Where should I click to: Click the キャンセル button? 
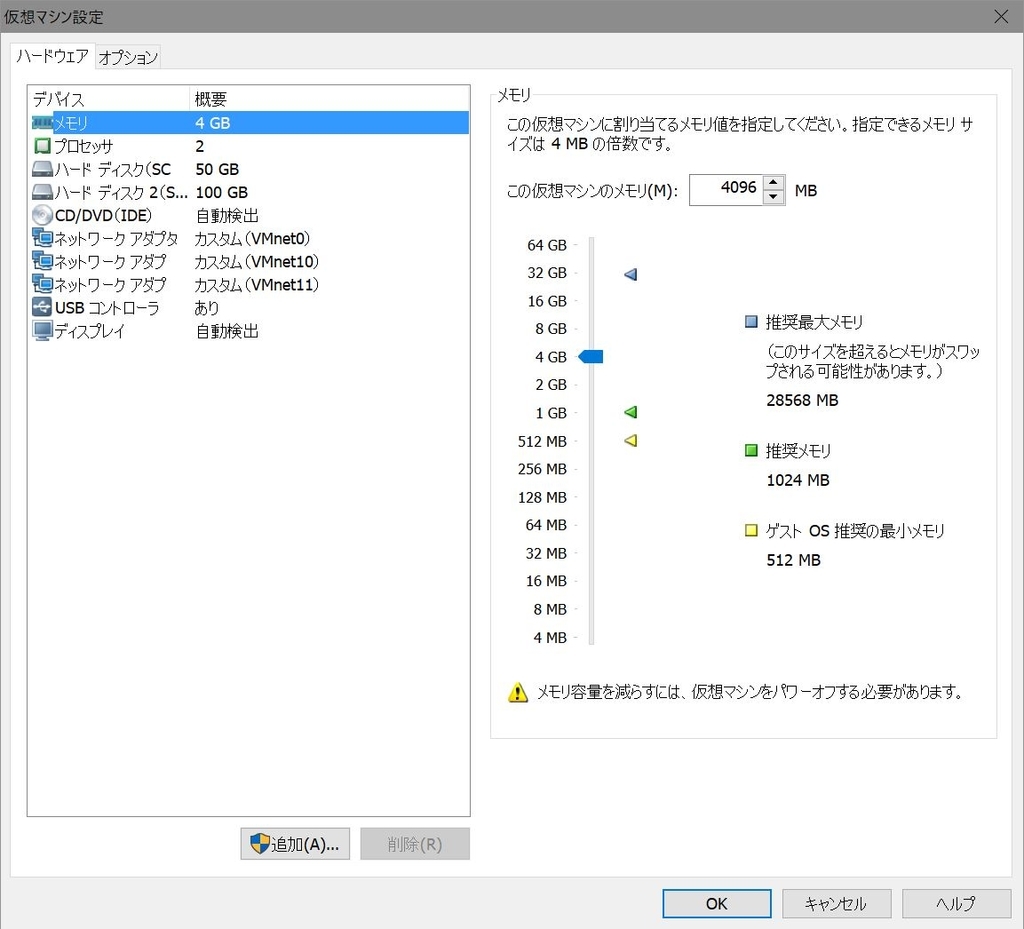(x=836, y=903)
